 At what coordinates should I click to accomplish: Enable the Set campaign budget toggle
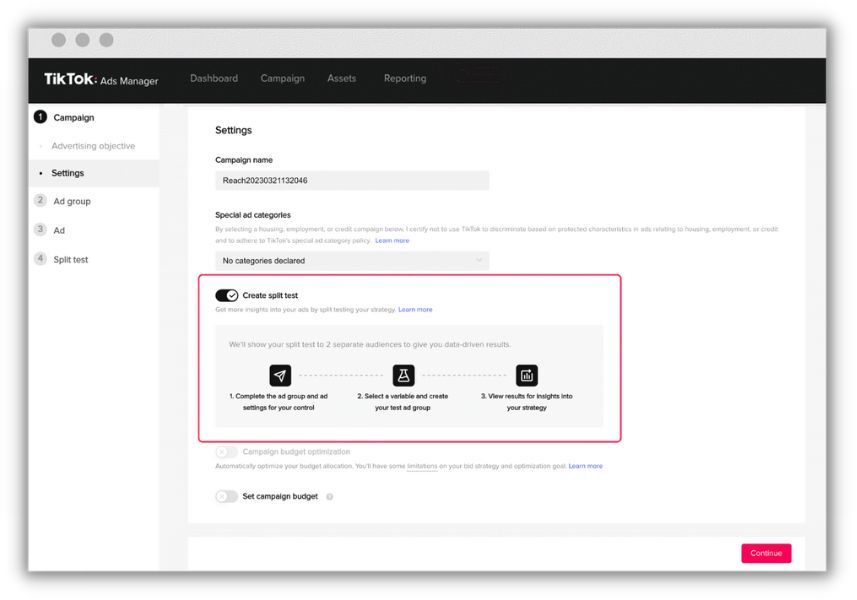pyautogui.click(x=227, y=497)
